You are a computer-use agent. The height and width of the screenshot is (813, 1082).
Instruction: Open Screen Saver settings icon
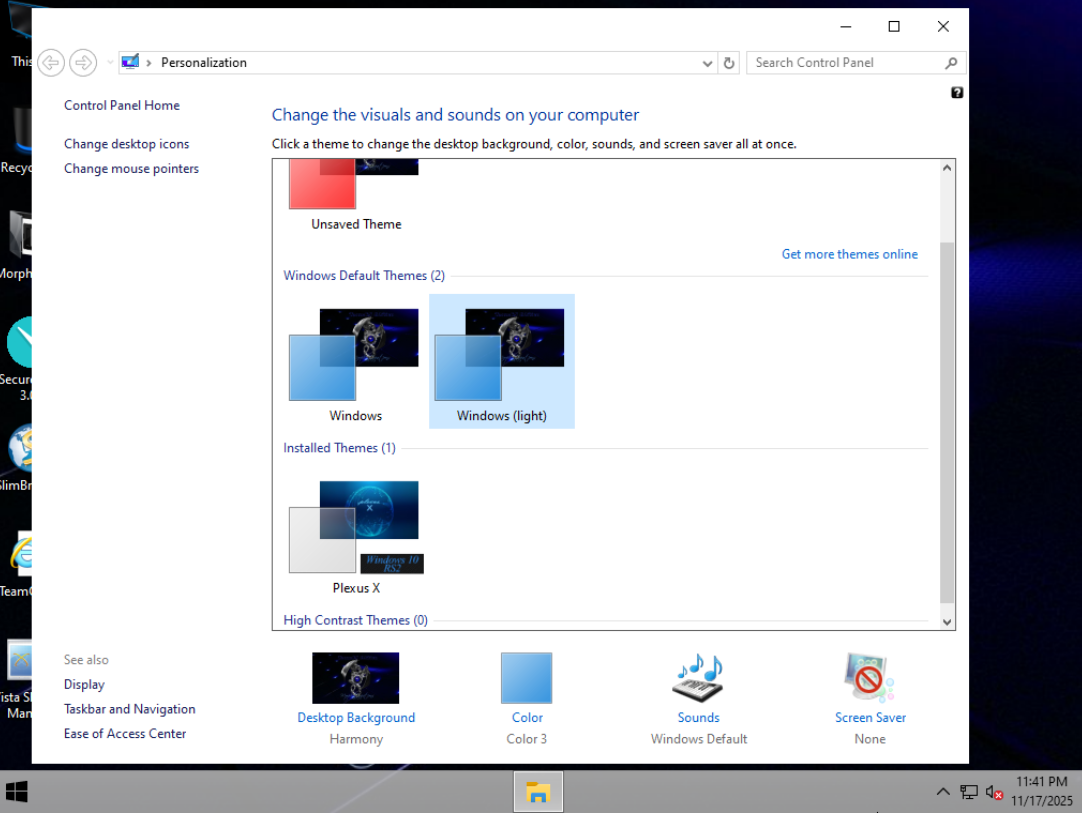pos(869,678)
